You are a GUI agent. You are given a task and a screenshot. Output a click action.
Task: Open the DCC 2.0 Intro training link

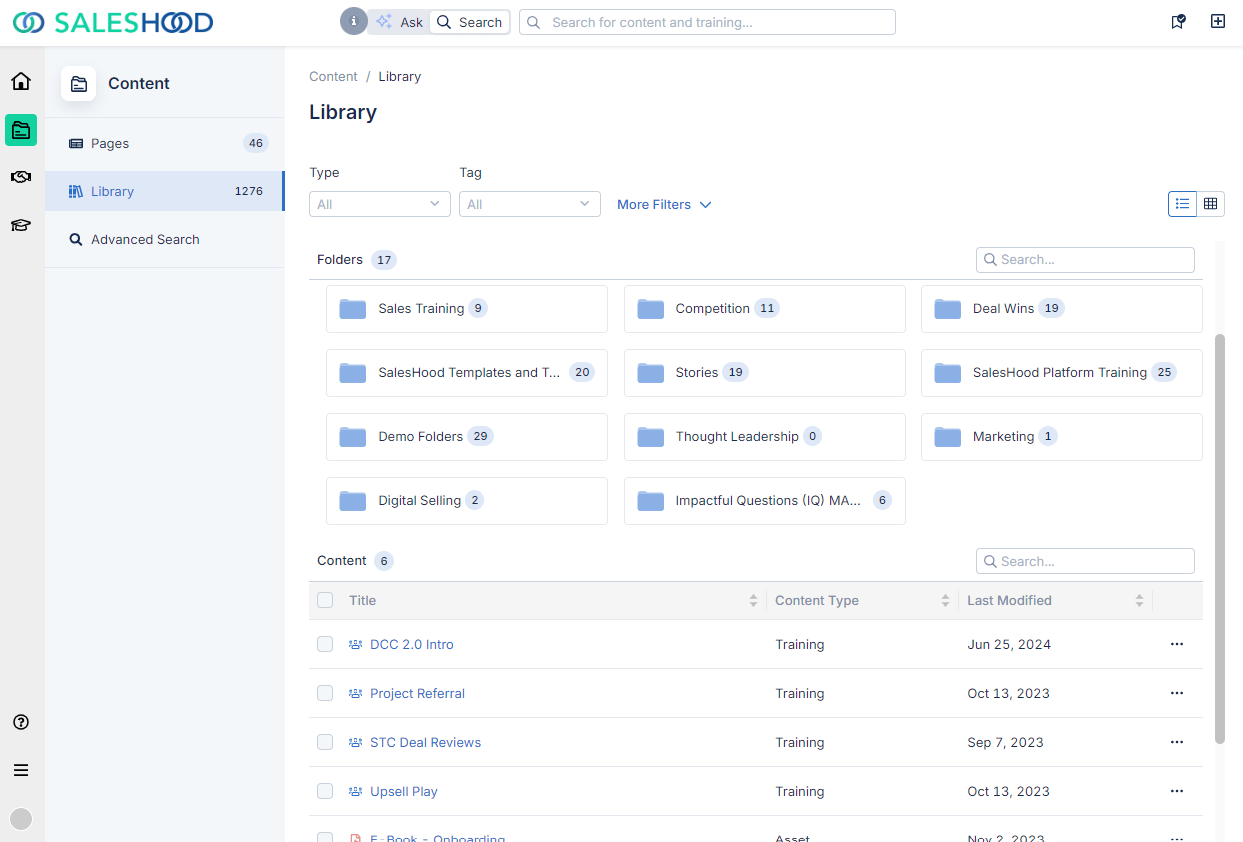click(x=412, y=644)
